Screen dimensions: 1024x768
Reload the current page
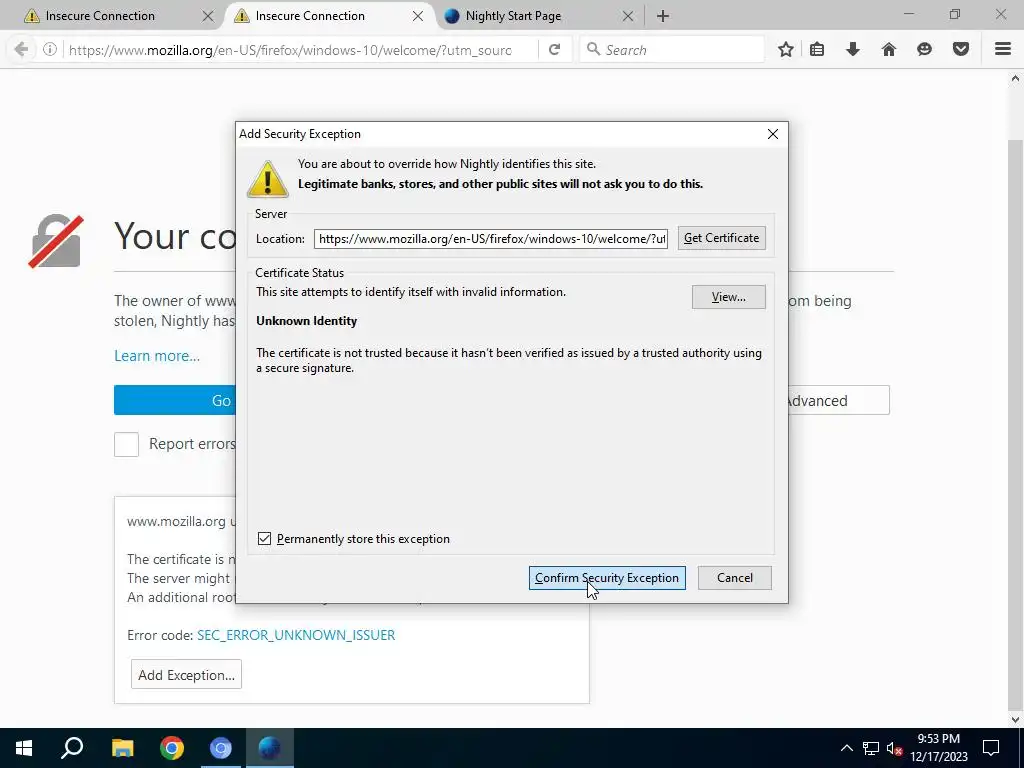point(554,49)
